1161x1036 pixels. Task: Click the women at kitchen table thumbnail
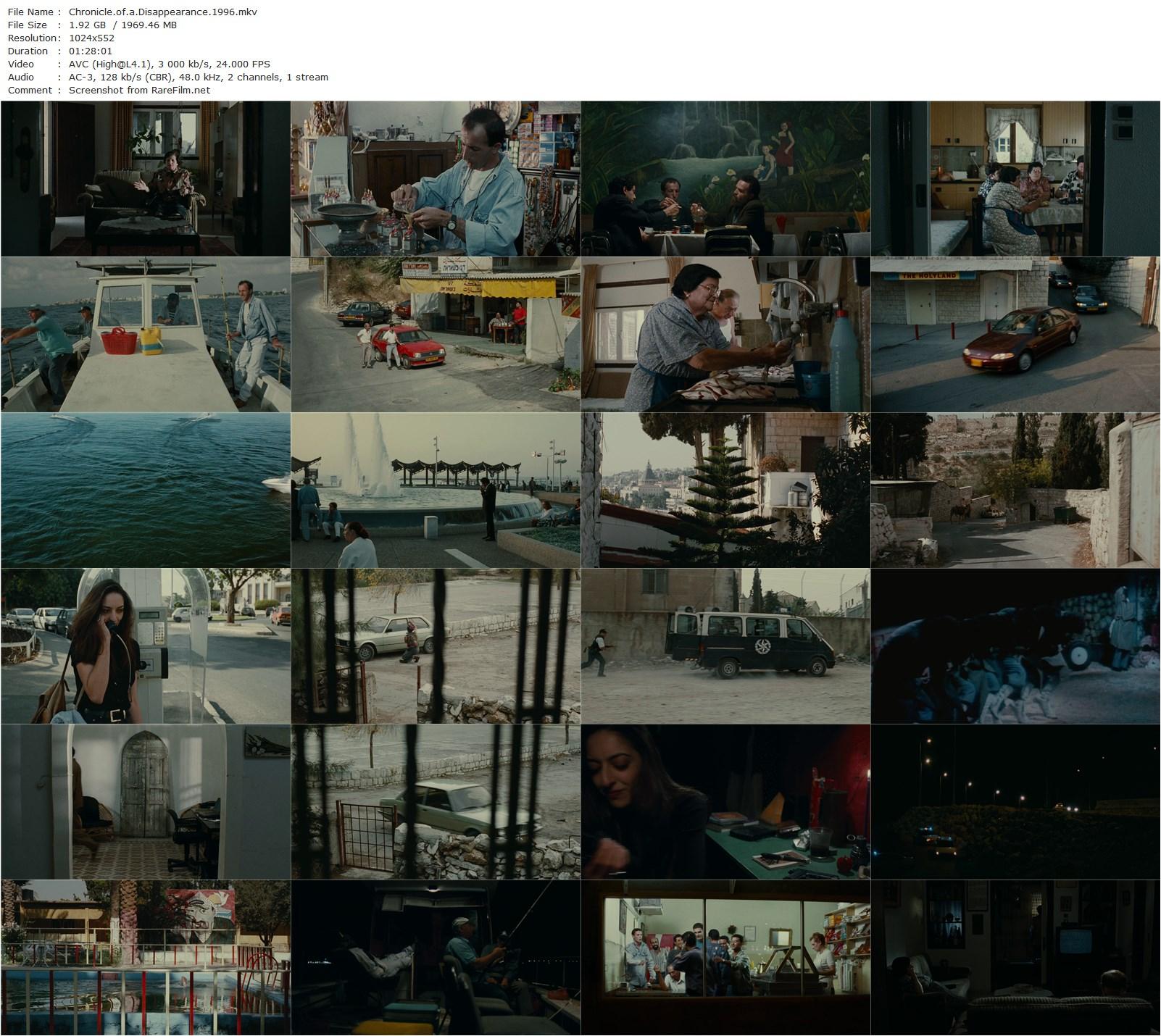click(x=1015, y=178)
